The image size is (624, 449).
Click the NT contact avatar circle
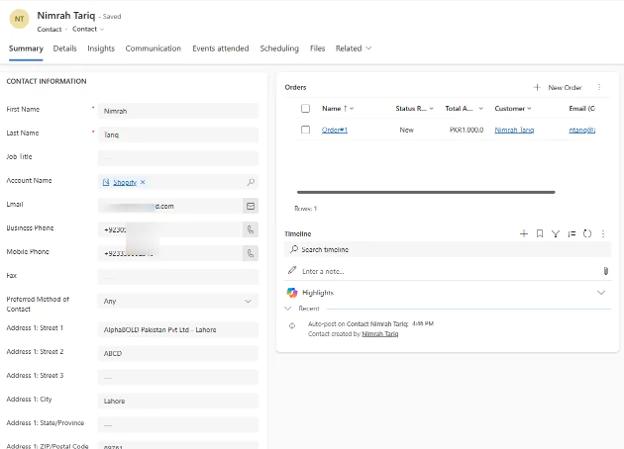click(x=19, y=19)
